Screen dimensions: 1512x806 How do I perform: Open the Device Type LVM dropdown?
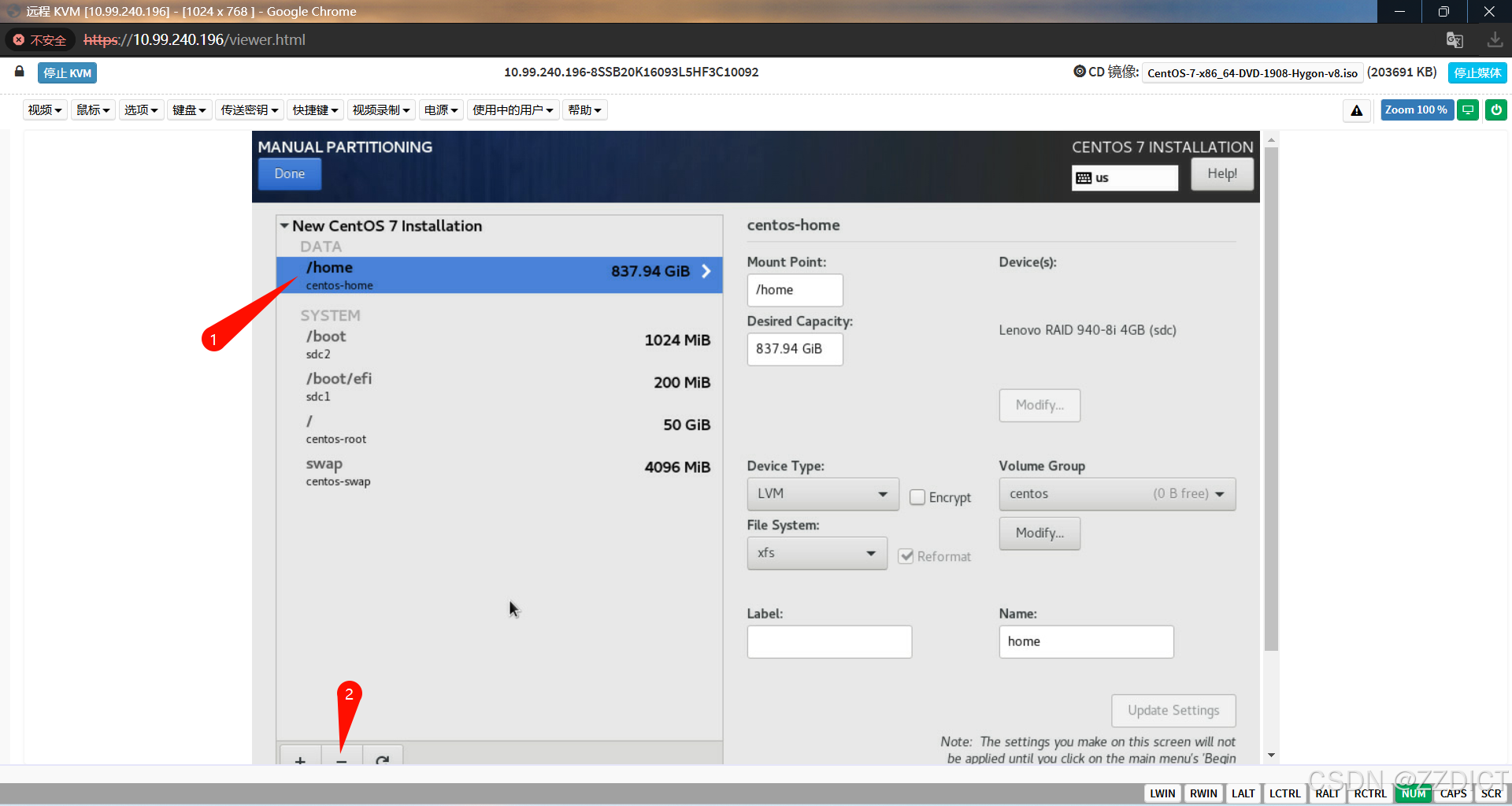click(x=822, y=494)
